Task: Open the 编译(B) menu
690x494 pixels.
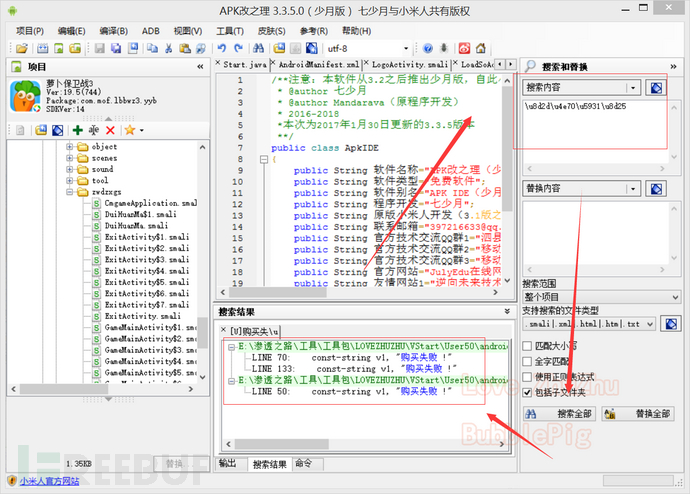Action: (x=114, y=31)
